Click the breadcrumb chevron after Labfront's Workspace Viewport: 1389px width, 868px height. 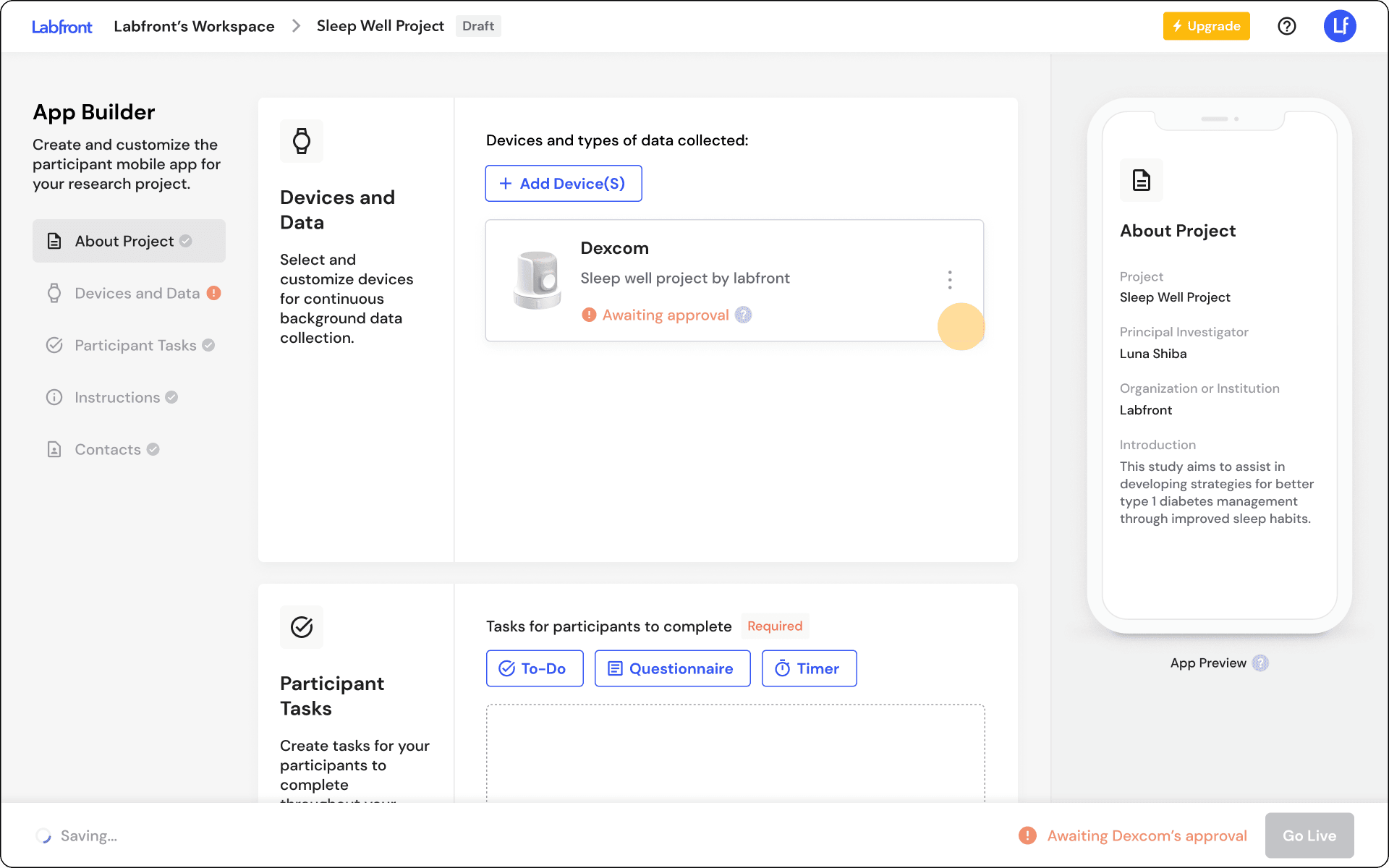click(x=296, y=26)
